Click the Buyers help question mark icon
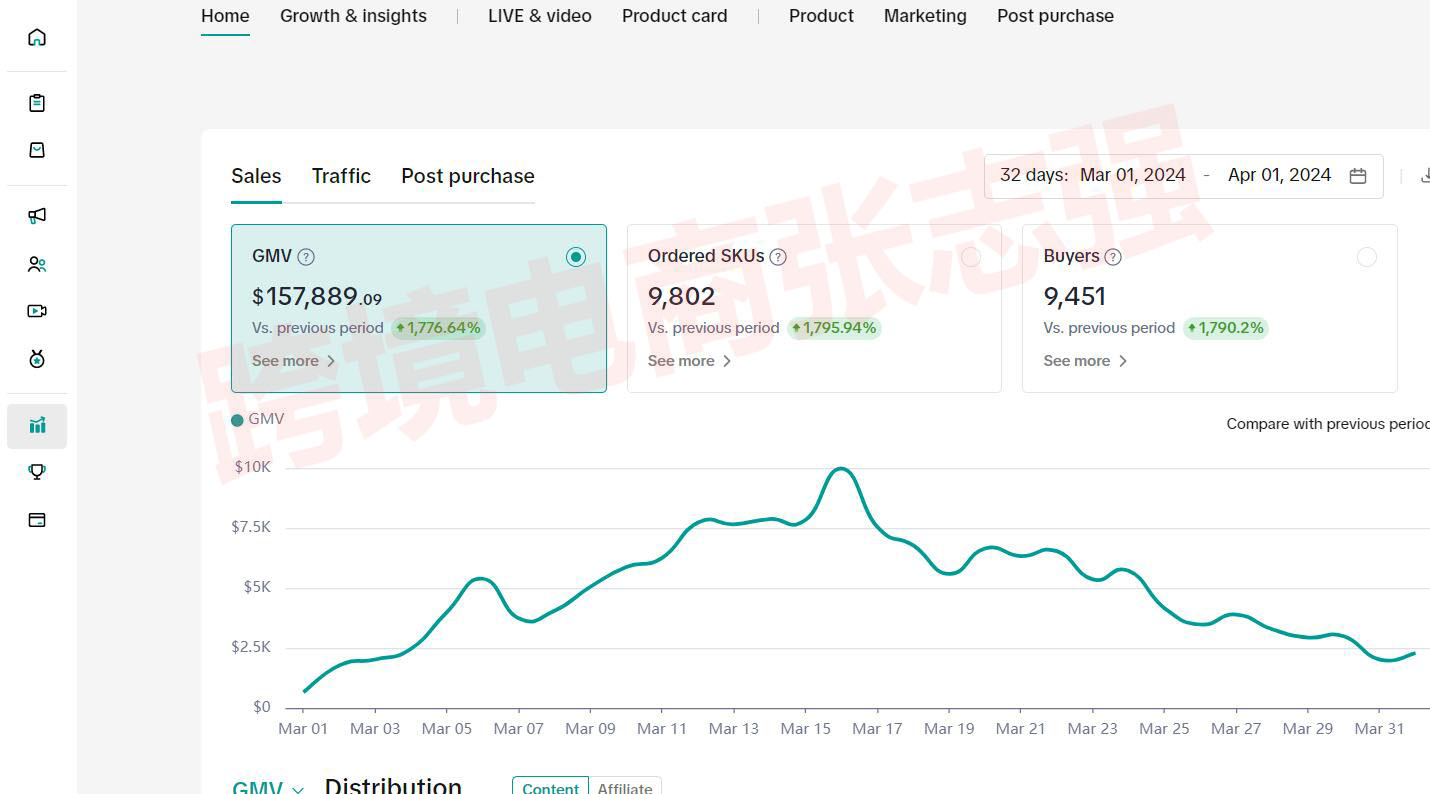The image size is (1430, 794). pos(1113,257)
